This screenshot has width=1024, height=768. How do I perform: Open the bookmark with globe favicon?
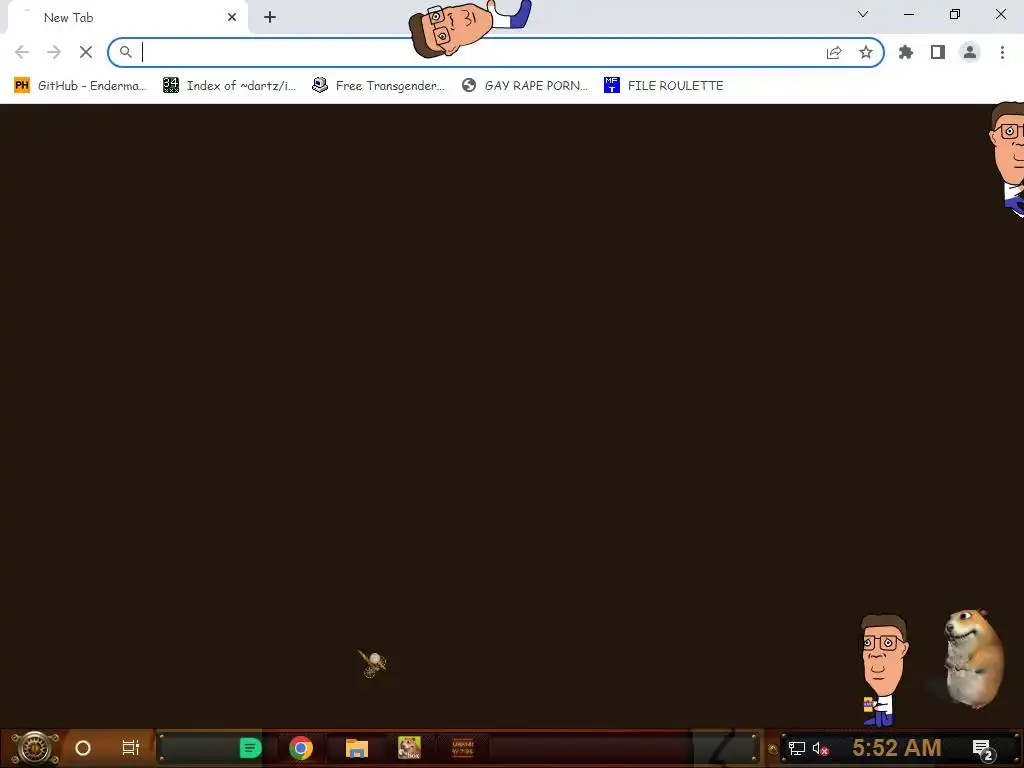pos(524,86)
